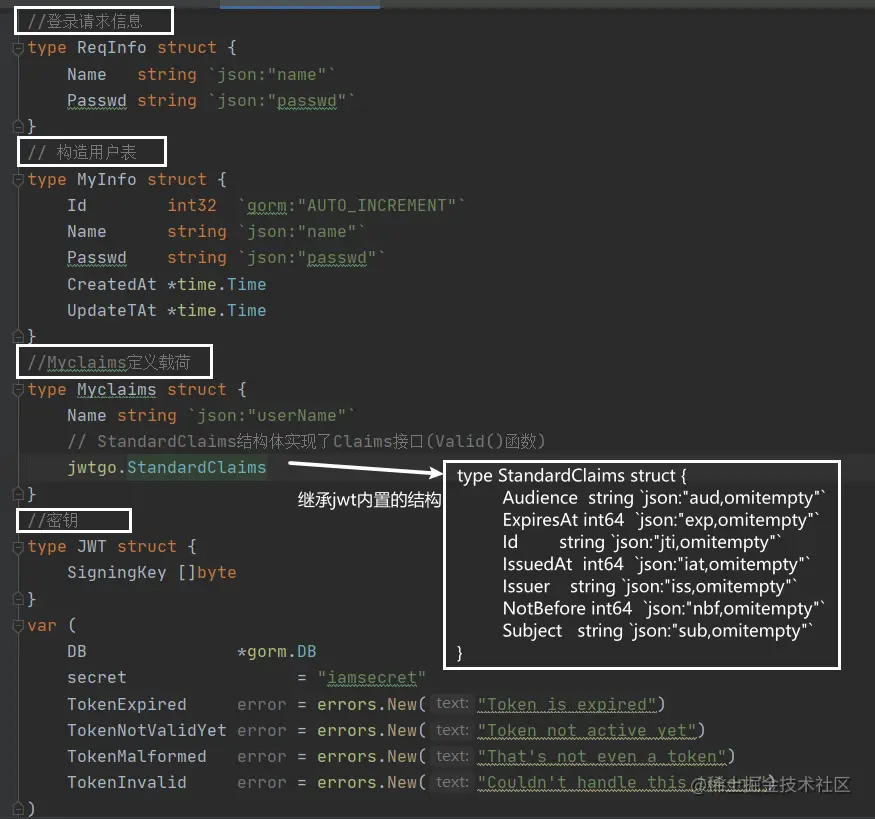Click the error type on TokenNotValidYet line

coord(261,731)
